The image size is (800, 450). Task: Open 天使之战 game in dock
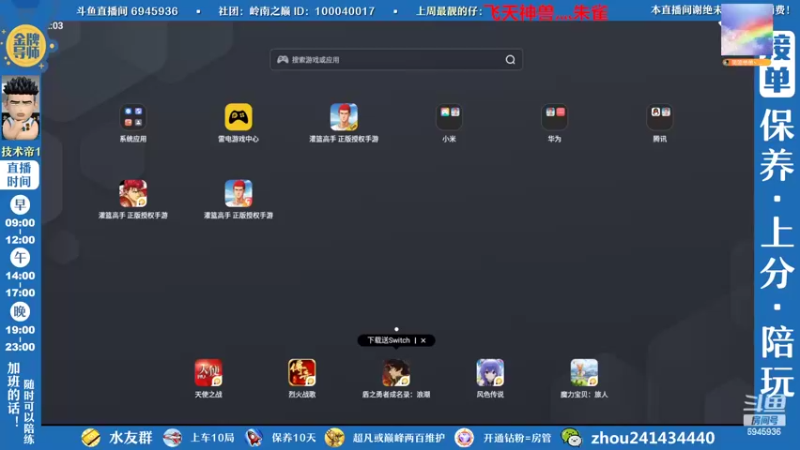pos(208,372)
